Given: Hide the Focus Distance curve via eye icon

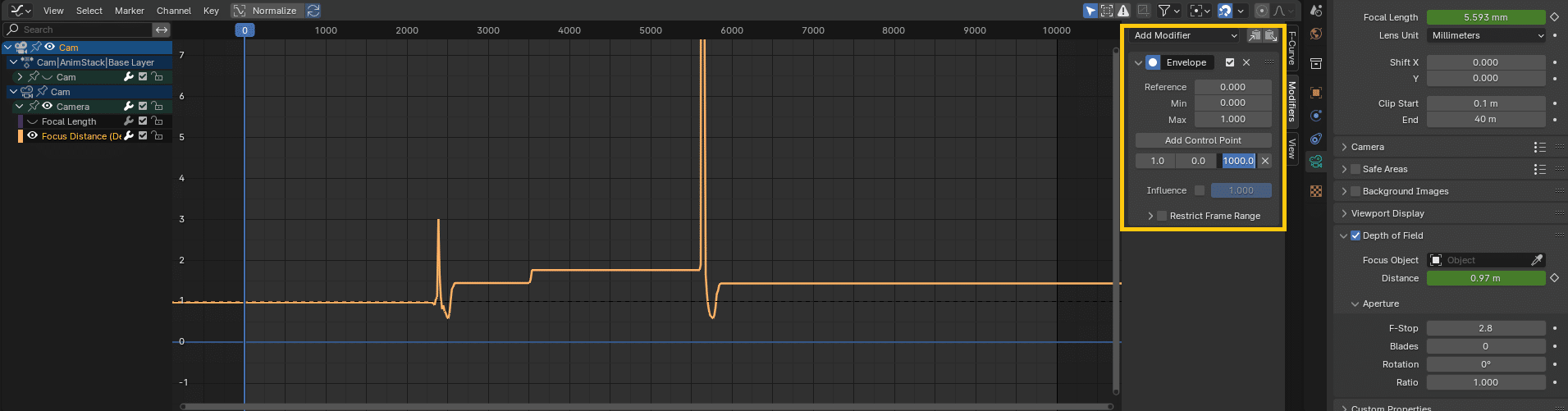Looking at the screenshot, I should click(33, 136).
